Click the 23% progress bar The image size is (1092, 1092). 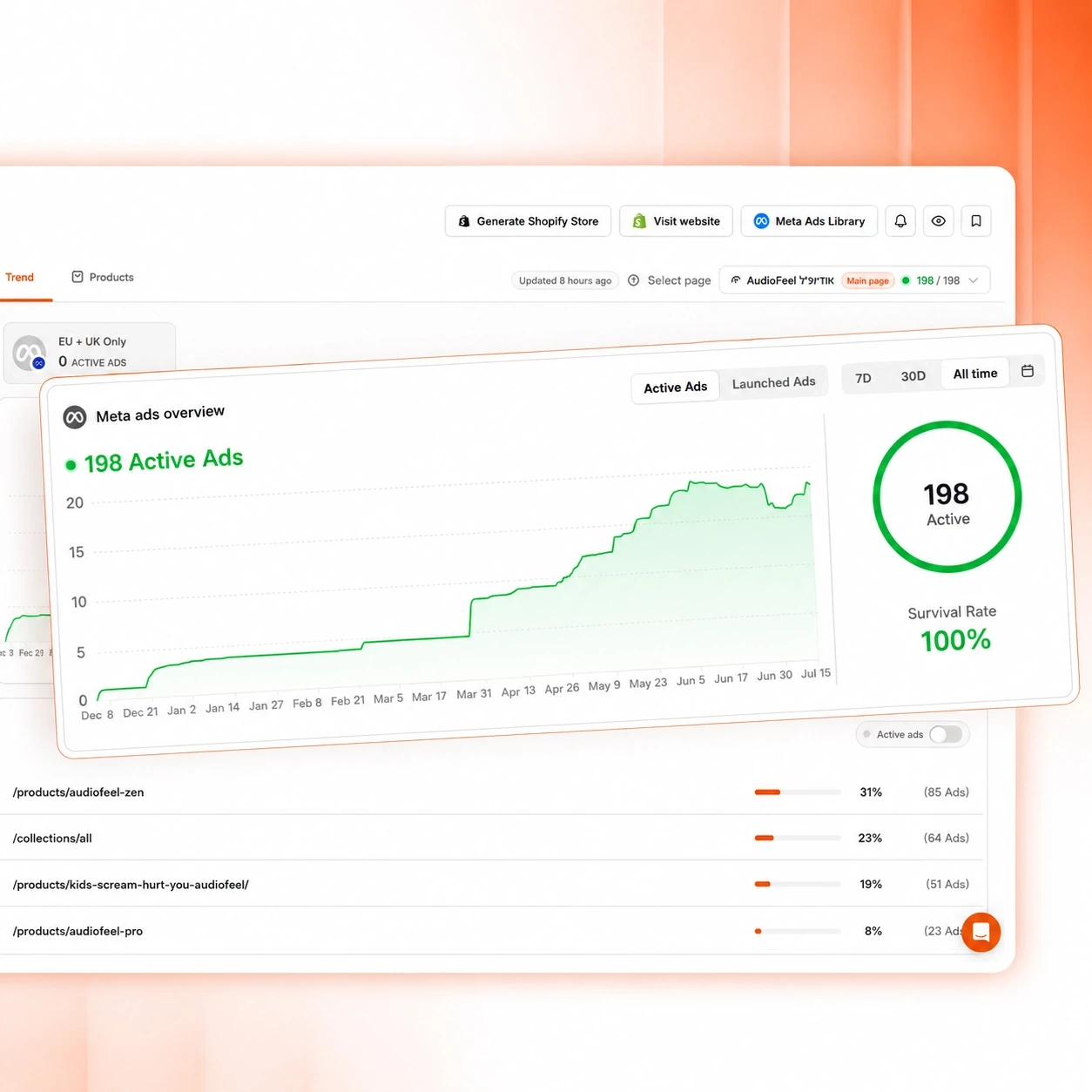click(798, 838)
